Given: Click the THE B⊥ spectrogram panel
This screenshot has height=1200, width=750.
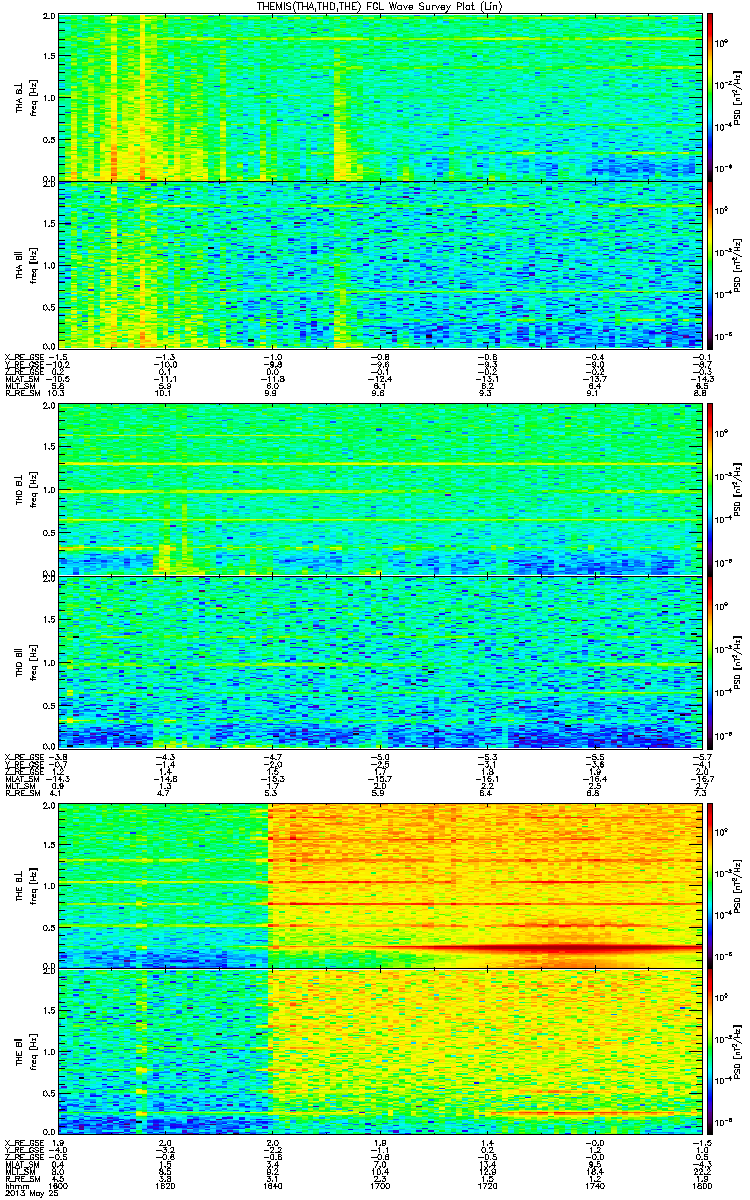Looking at the screenshot, I should tap(379, 885).
